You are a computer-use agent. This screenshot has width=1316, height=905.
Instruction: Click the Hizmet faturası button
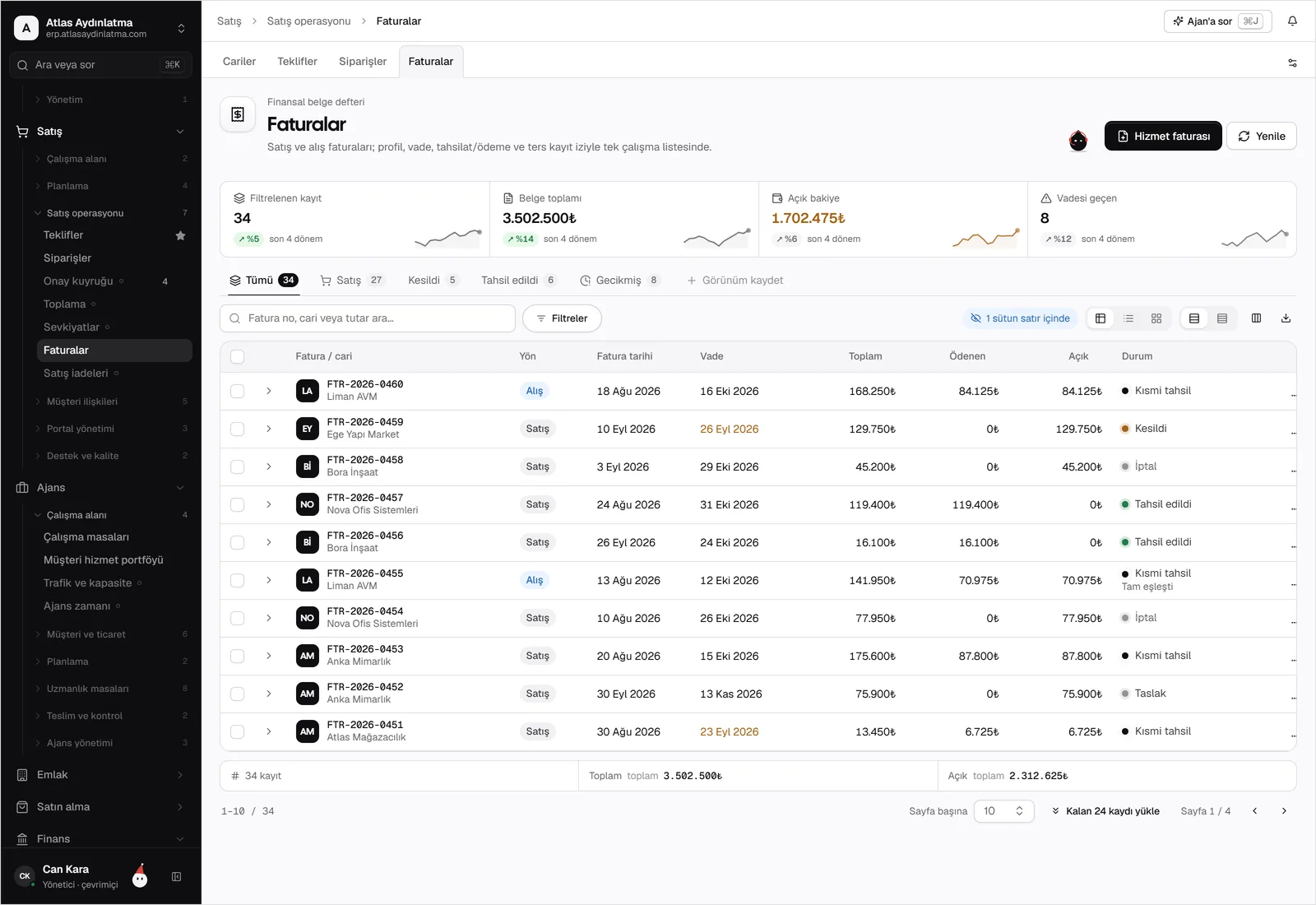pyautogui.click(x=1163, y=137)
